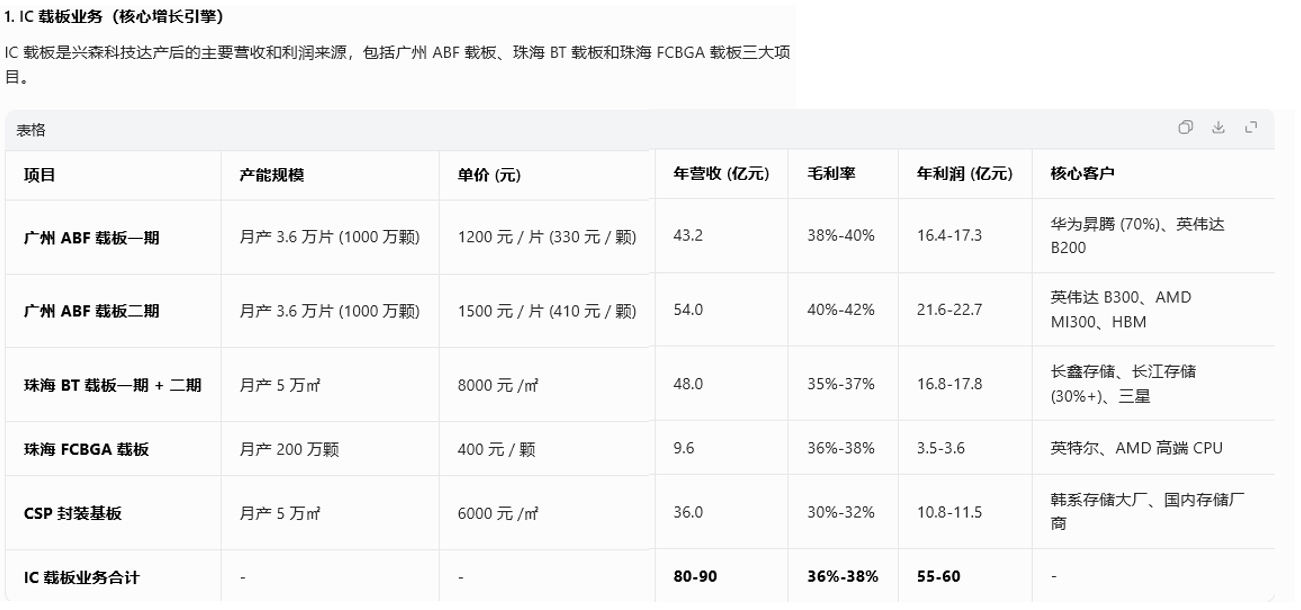Click the IC 载板业务合计 total row label
Screen dimensions: 1301x610
(x=82, y=577)
